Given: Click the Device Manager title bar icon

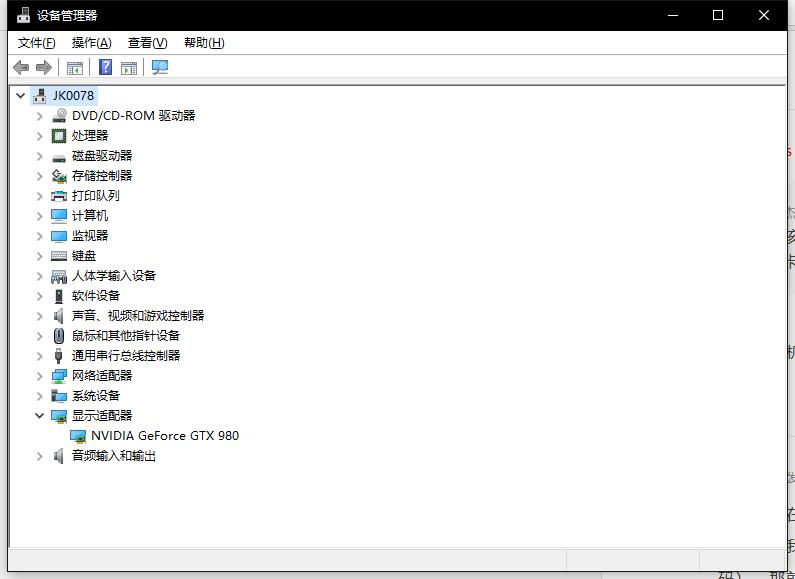Looking at the screenshot, I should (23, 15).
